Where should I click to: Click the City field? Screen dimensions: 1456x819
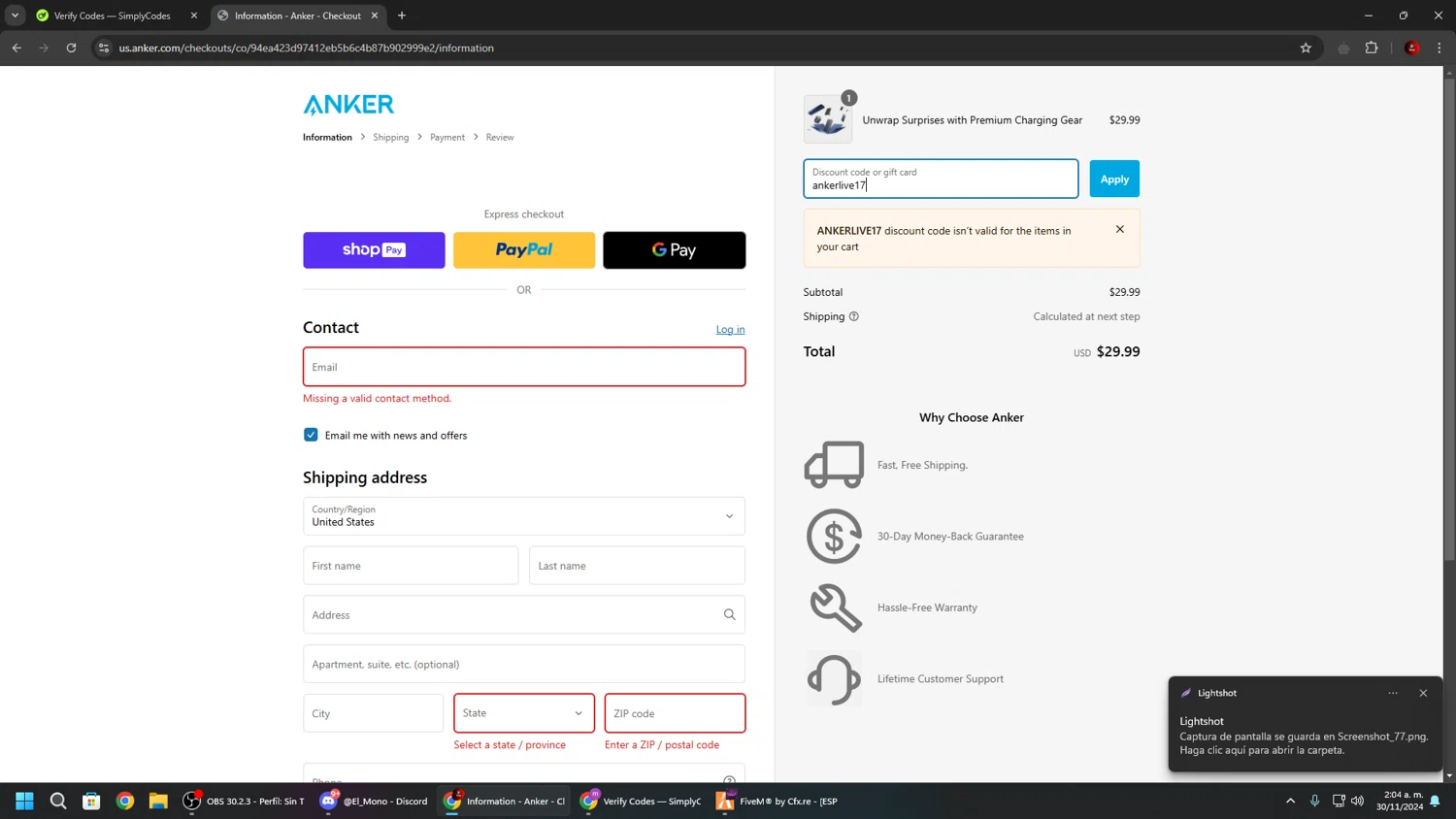tap(373, 713)
